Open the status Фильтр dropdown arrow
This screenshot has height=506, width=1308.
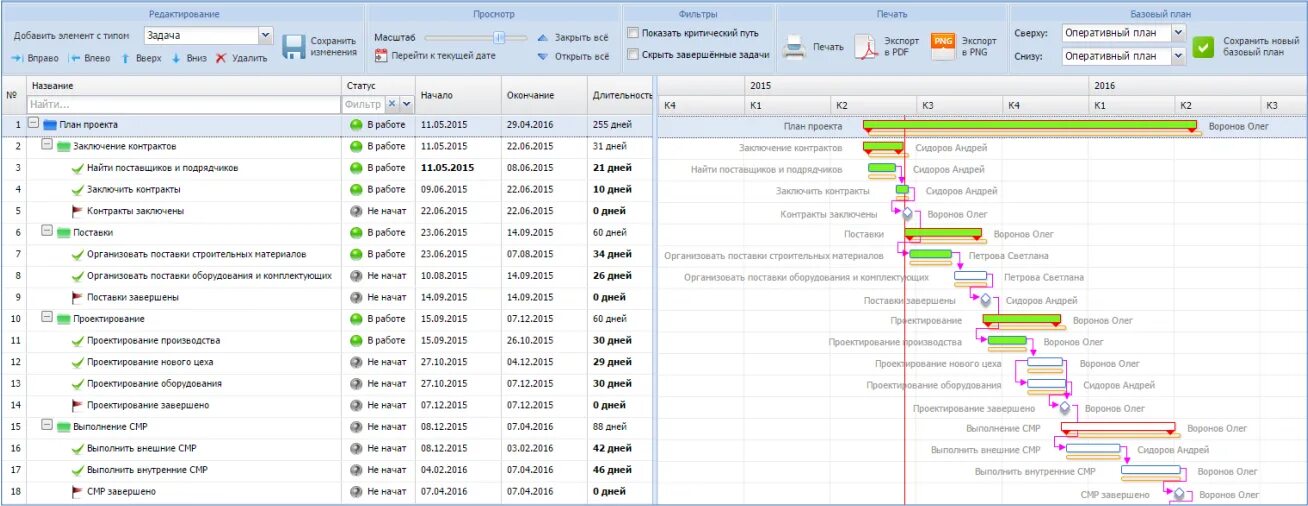(x=406, y=104)
